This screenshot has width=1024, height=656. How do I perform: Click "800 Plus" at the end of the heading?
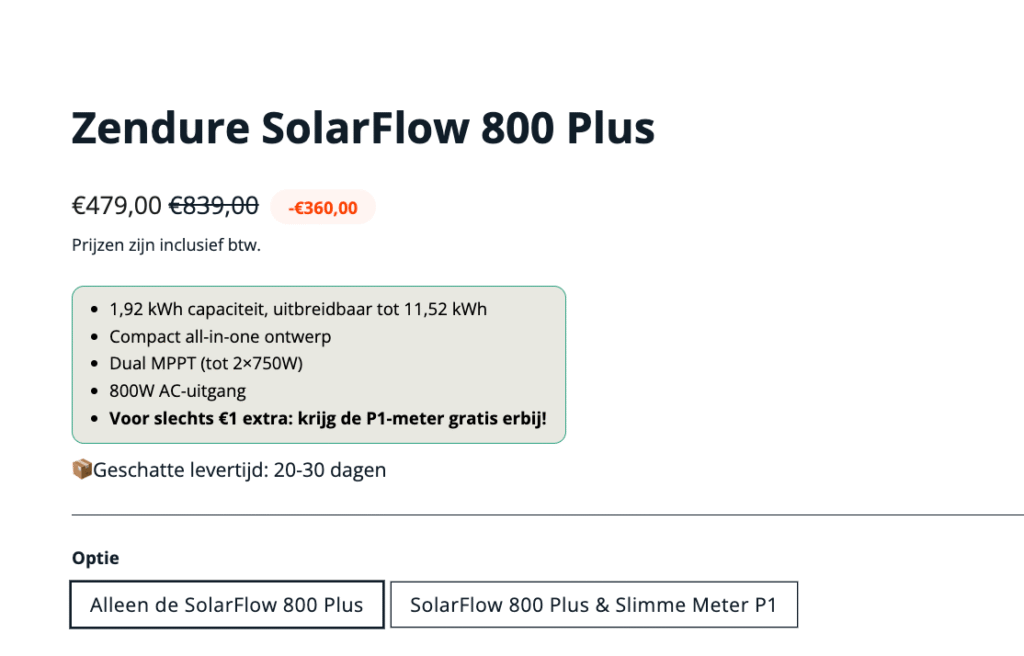568,128
